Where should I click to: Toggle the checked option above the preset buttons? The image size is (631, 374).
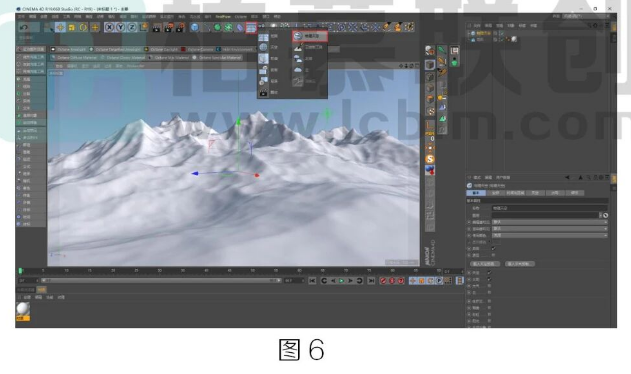click(493, 249)
